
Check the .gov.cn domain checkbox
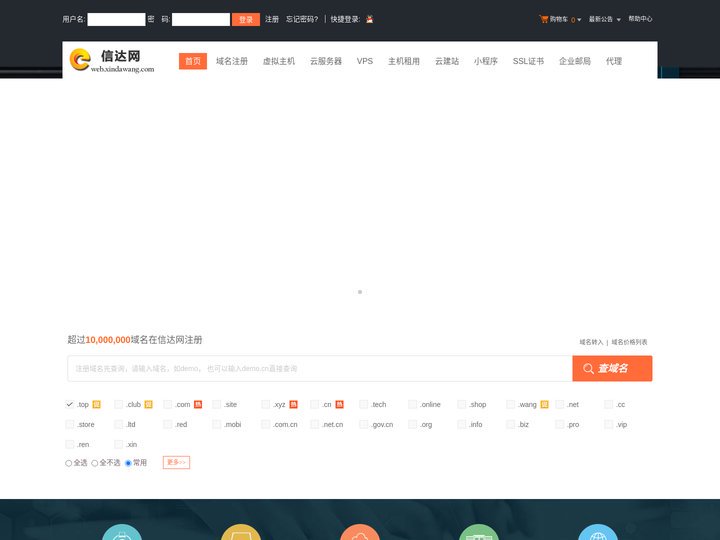[x=364, y=424]
